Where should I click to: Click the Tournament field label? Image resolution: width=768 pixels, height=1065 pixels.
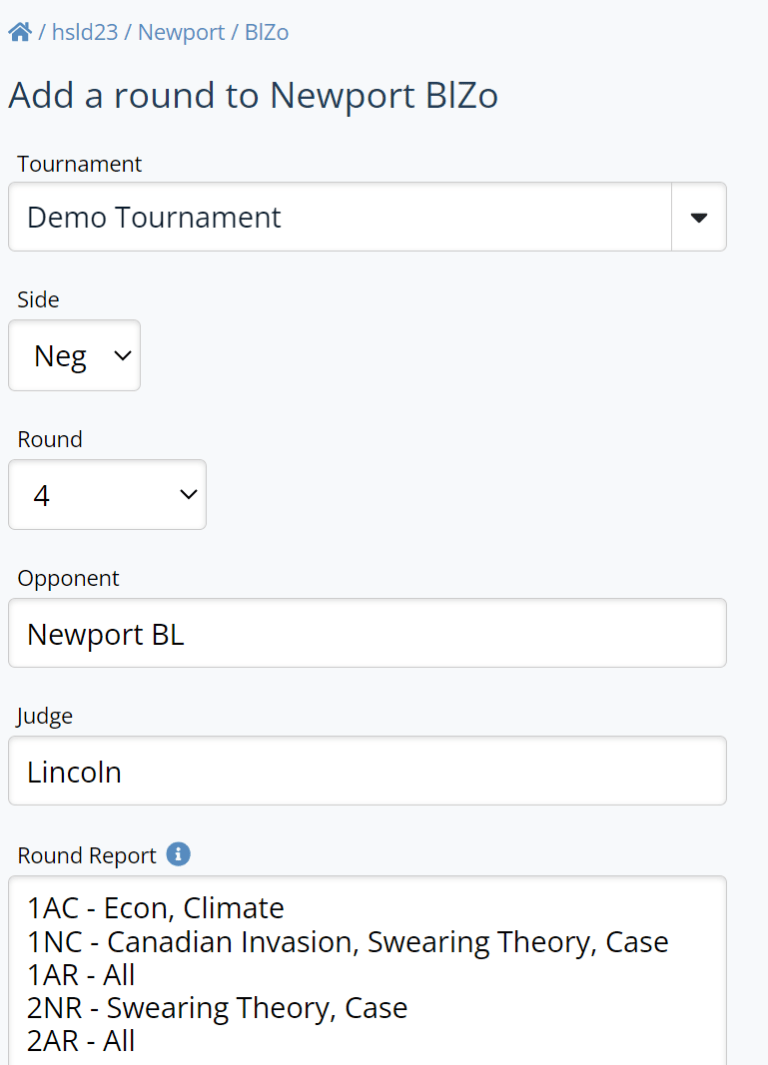click(80, 164)
